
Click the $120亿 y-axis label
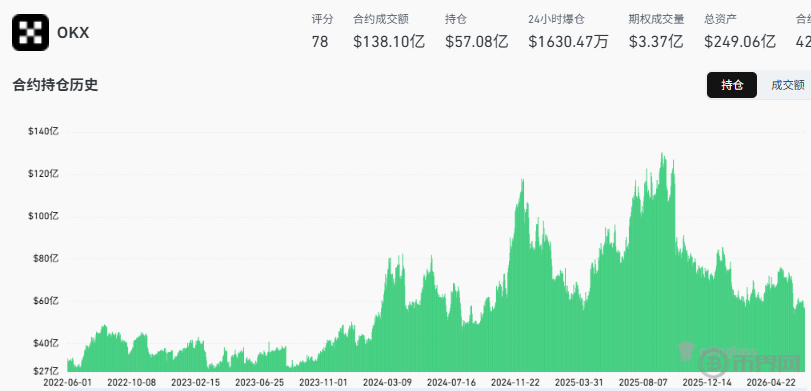pos(43,174)
